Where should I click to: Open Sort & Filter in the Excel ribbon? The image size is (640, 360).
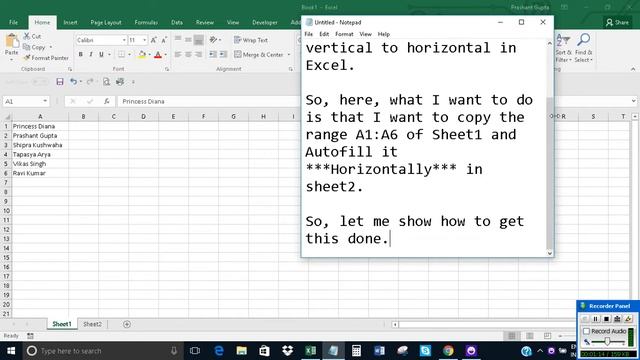pos(563,48)
